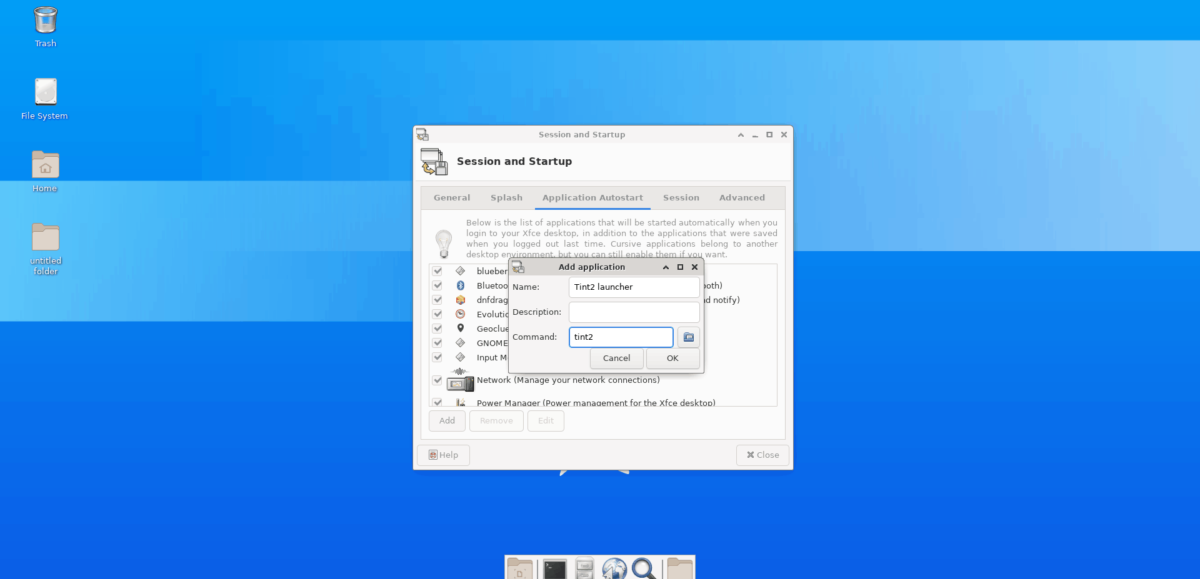Image resolution: width=1200 pixels, height=579 pixels.
Task: Open the file manager from the dock
Action: [585, 569]
